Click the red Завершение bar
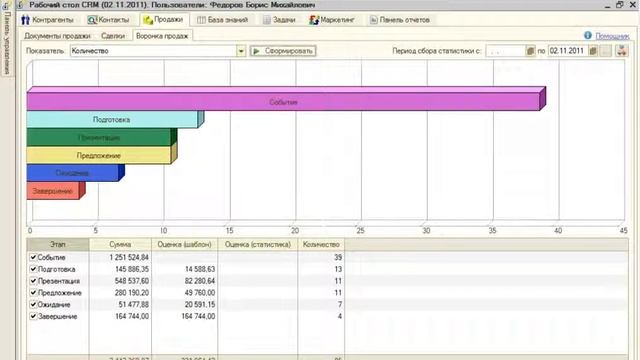This screenshot has height=360, width=640. tap(53, 191)
